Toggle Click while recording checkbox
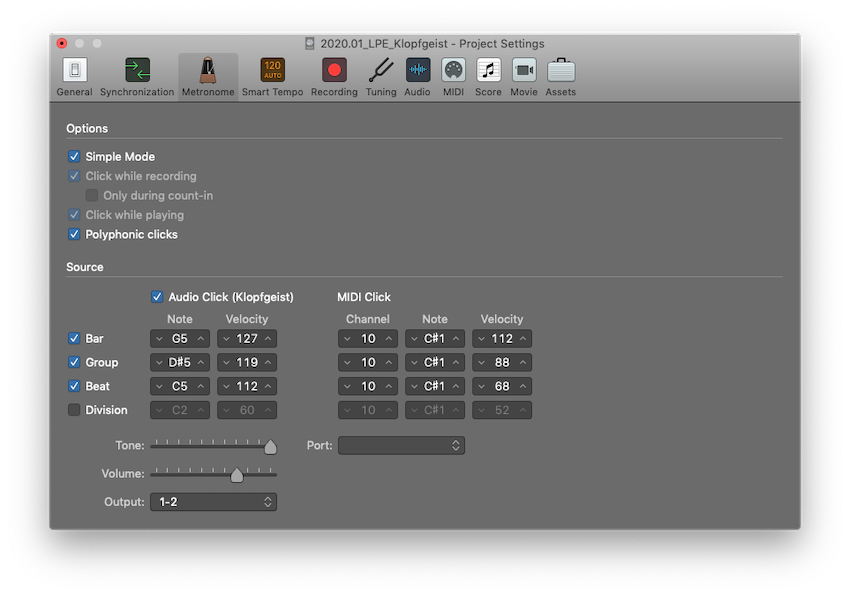The width and height of the screenshot is (850, 595). coord(74,176)
